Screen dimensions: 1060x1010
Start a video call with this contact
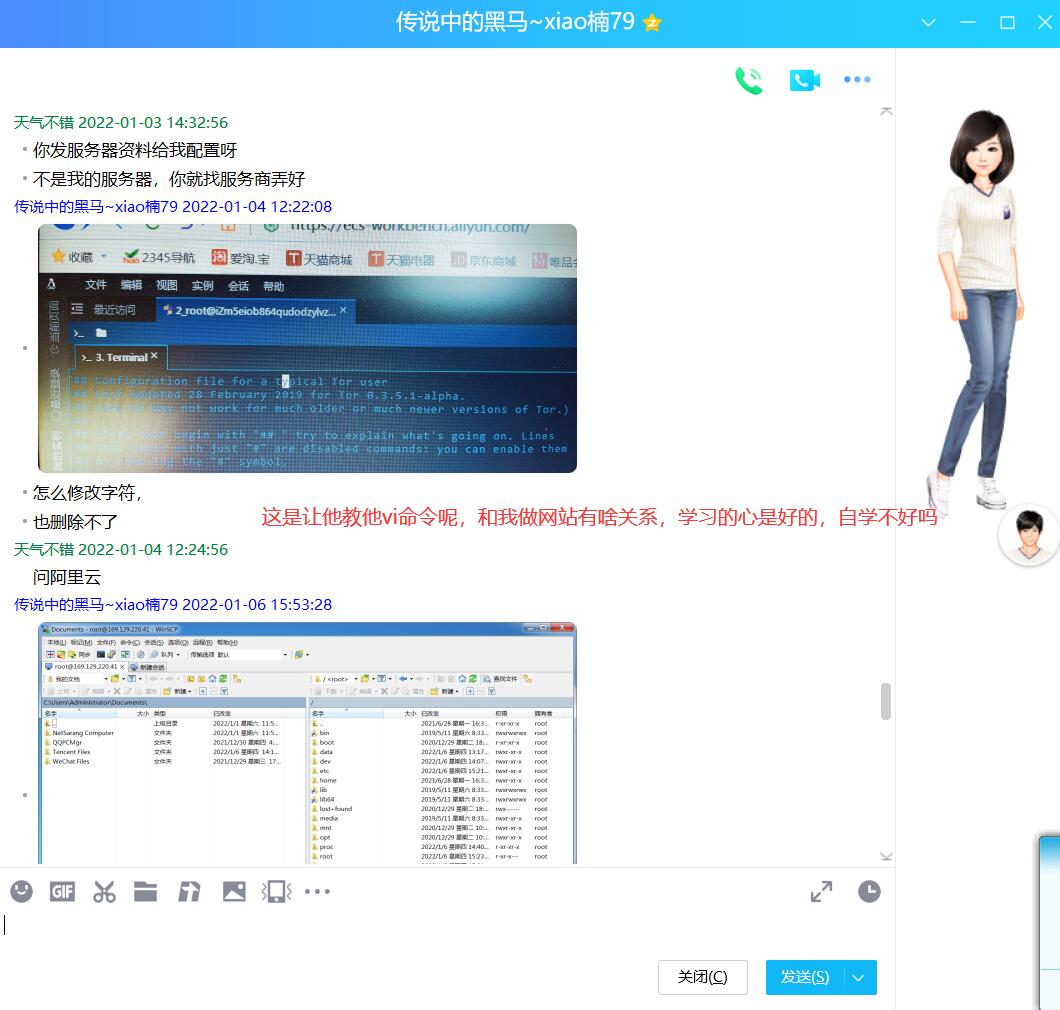[x=804, y=80]
